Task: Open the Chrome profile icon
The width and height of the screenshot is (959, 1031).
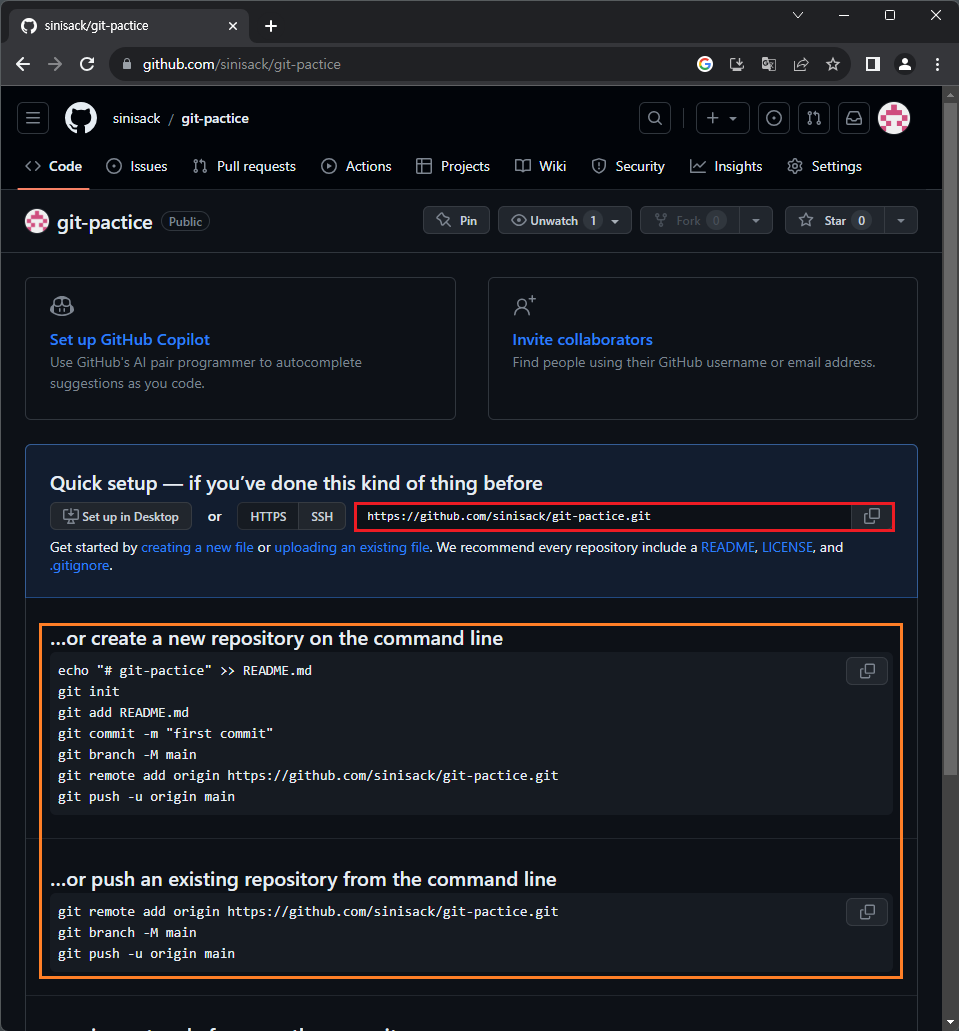Action: coord(905,64)
